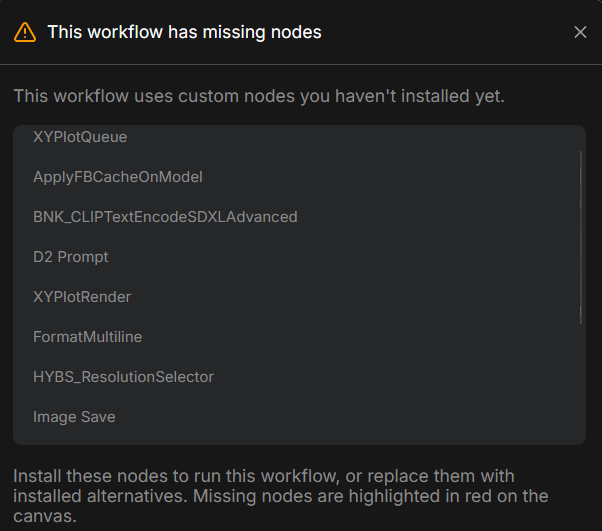This screenshot has height=531, width=602.
Task: Click the 'This workflow has missing nodes' title
Action: pyautogui.click(x=184, y=32)
